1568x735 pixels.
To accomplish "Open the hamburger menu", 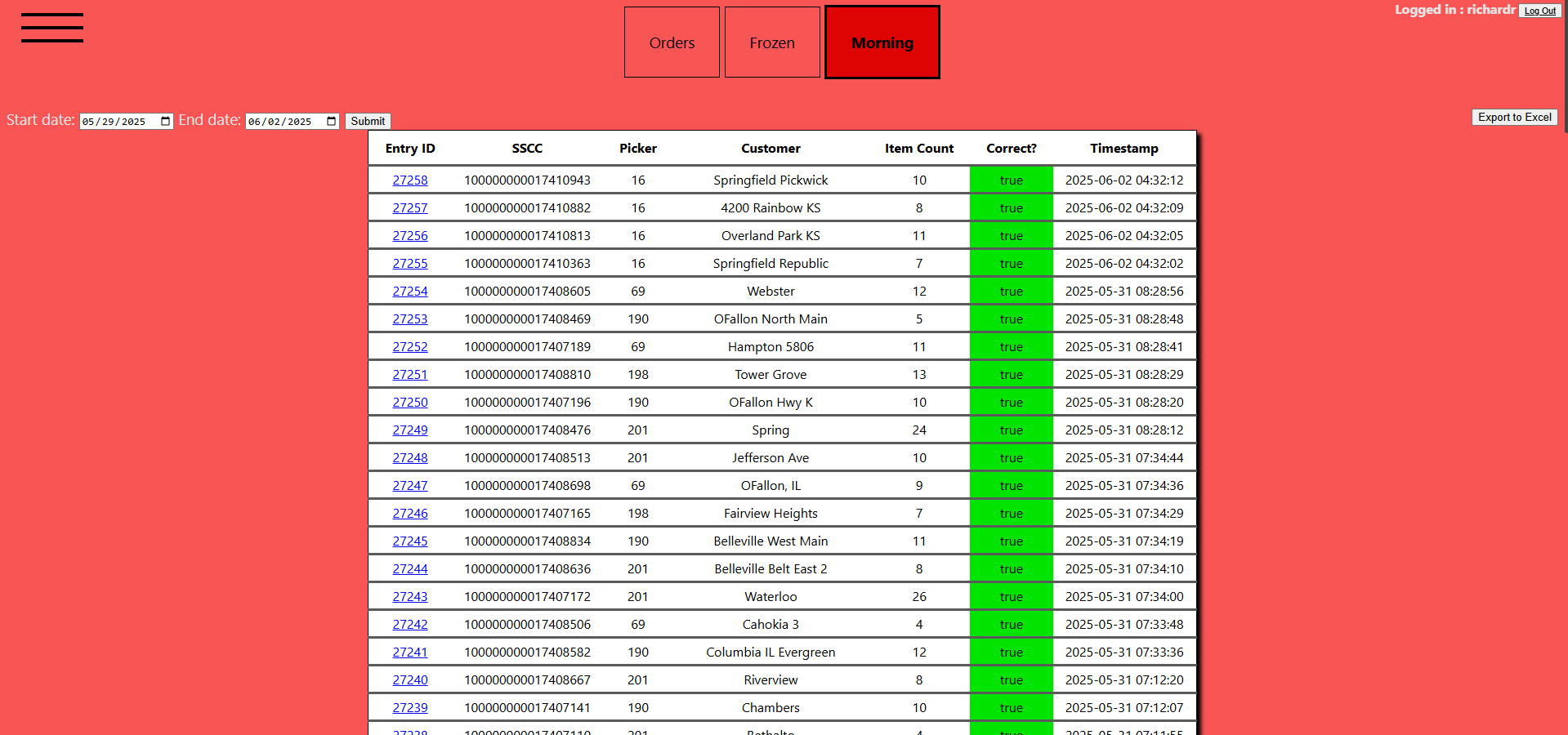I will (52, 28).
